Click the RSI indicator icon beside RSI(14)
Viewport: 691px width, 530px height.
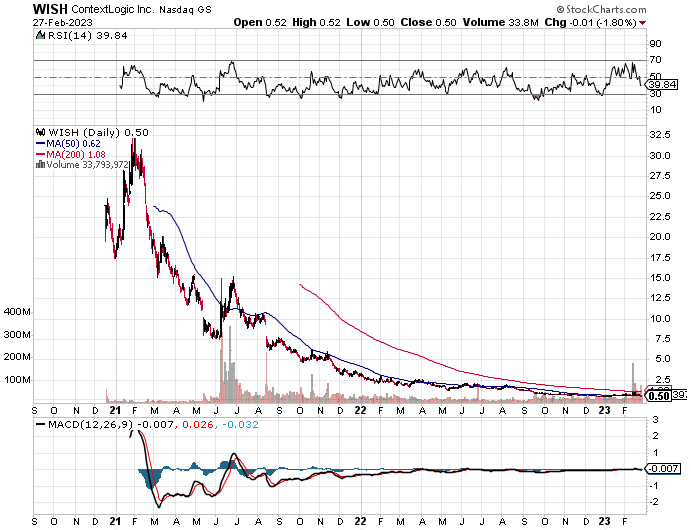click(40, 35)
